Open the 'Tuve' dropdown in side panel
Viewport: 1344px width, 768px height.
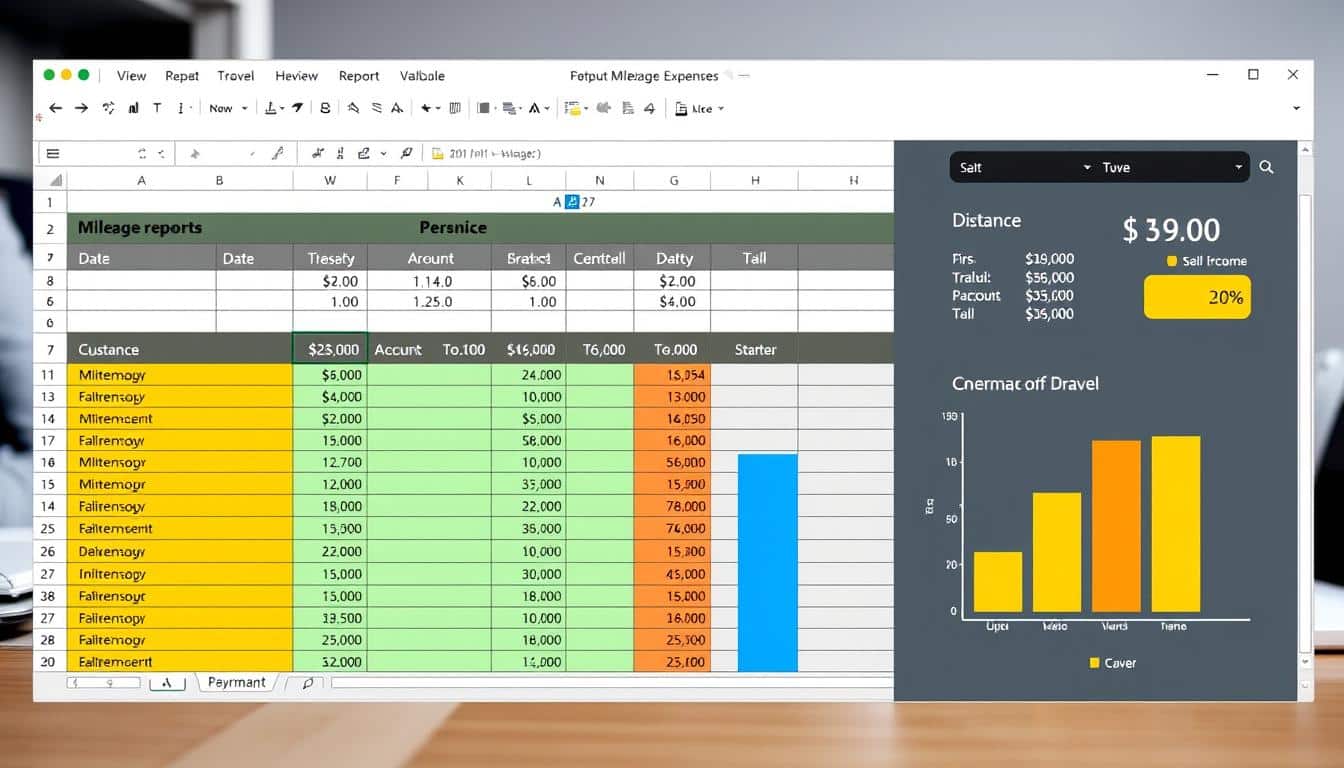[x=1172, y=167]
